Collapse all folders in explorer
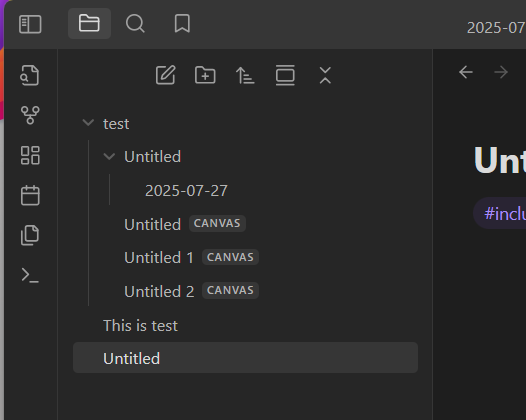 coord(325,75)
